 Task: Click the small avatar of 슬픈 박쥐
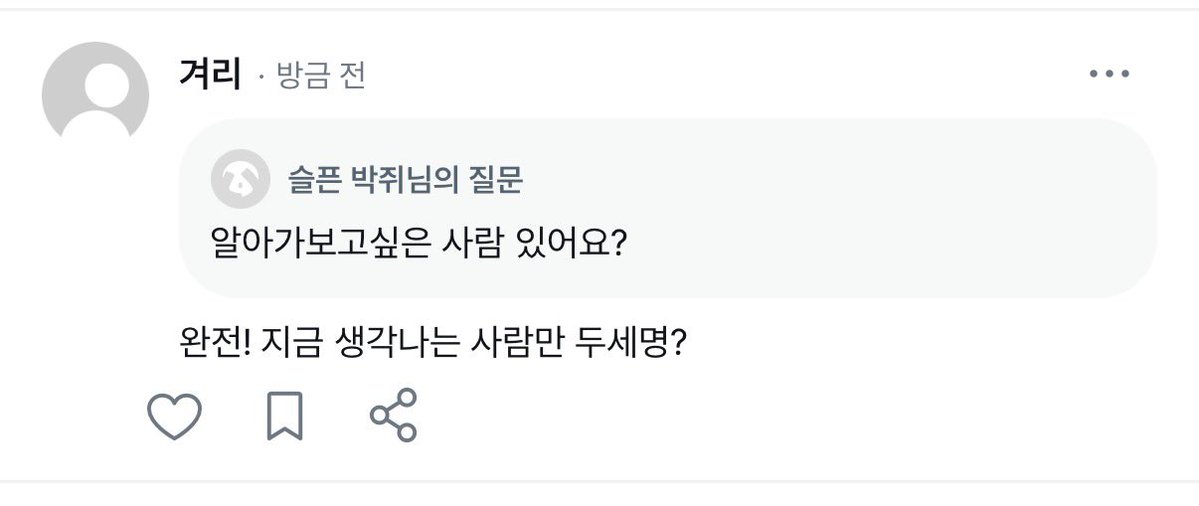(240, 179)
